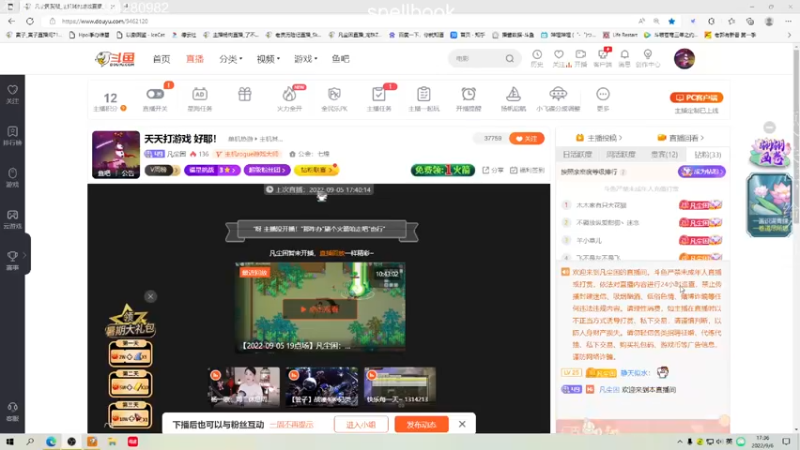Open the 客户端 icon with red badge

603,55
